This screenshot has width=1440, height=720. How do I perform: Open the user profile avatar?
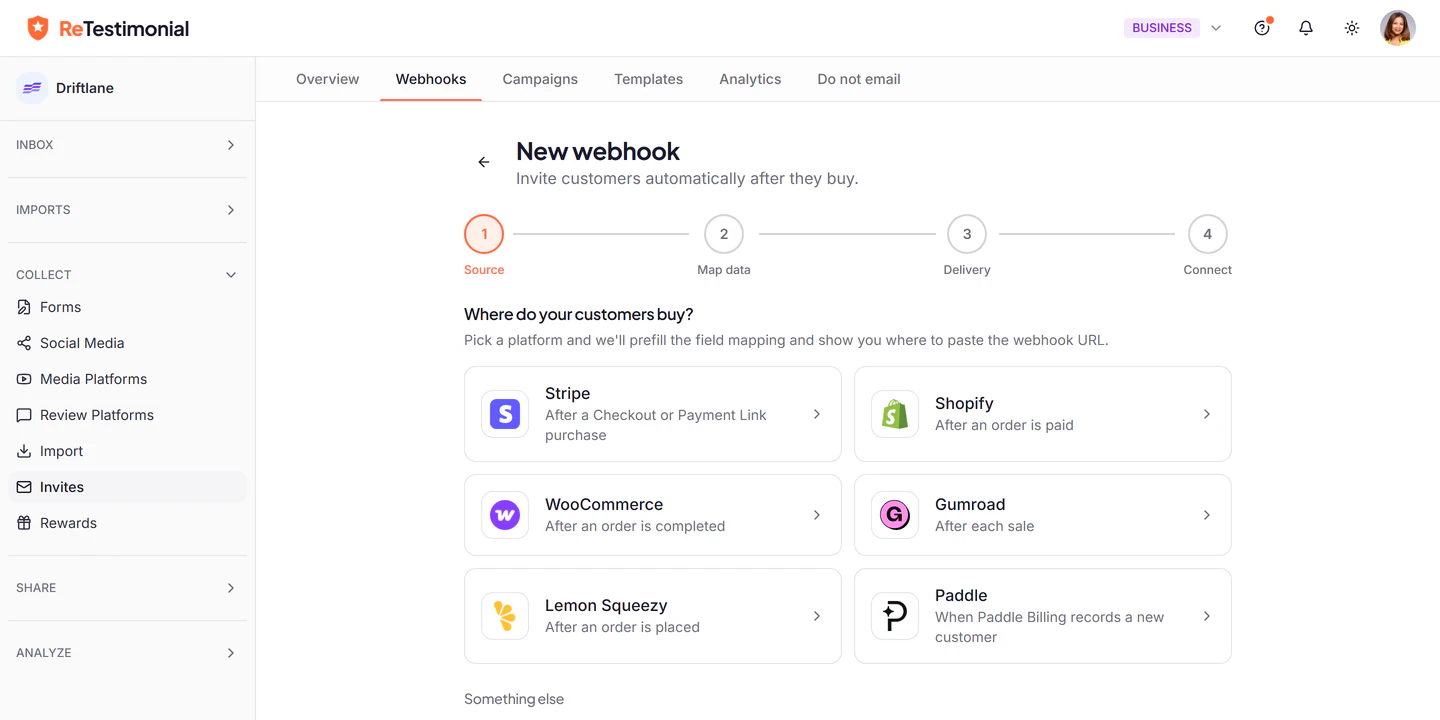(1398, 28)
